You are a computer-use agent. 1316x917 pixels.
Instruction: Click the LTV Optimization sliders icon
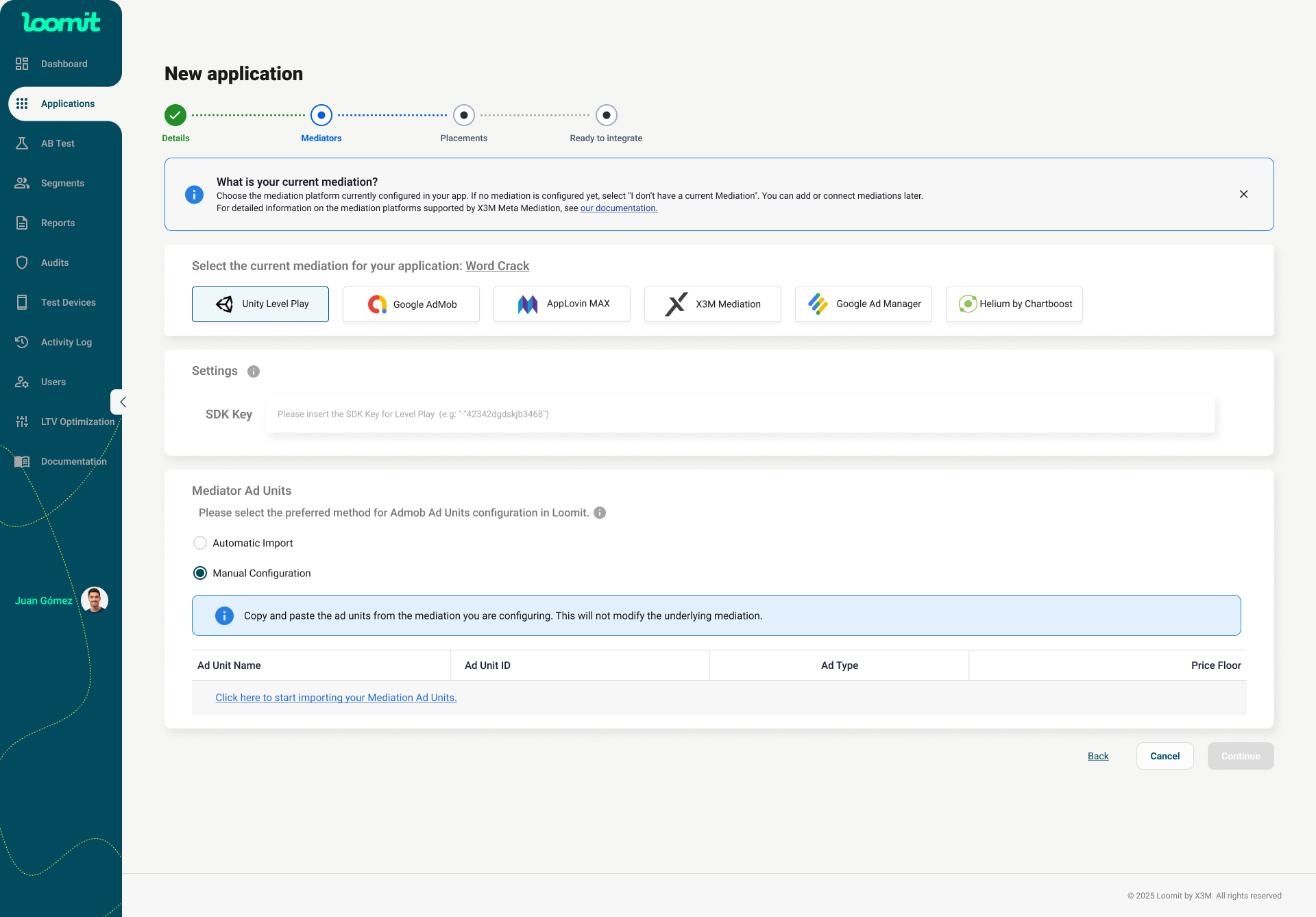pyautogui.click(x=22, y=421)
